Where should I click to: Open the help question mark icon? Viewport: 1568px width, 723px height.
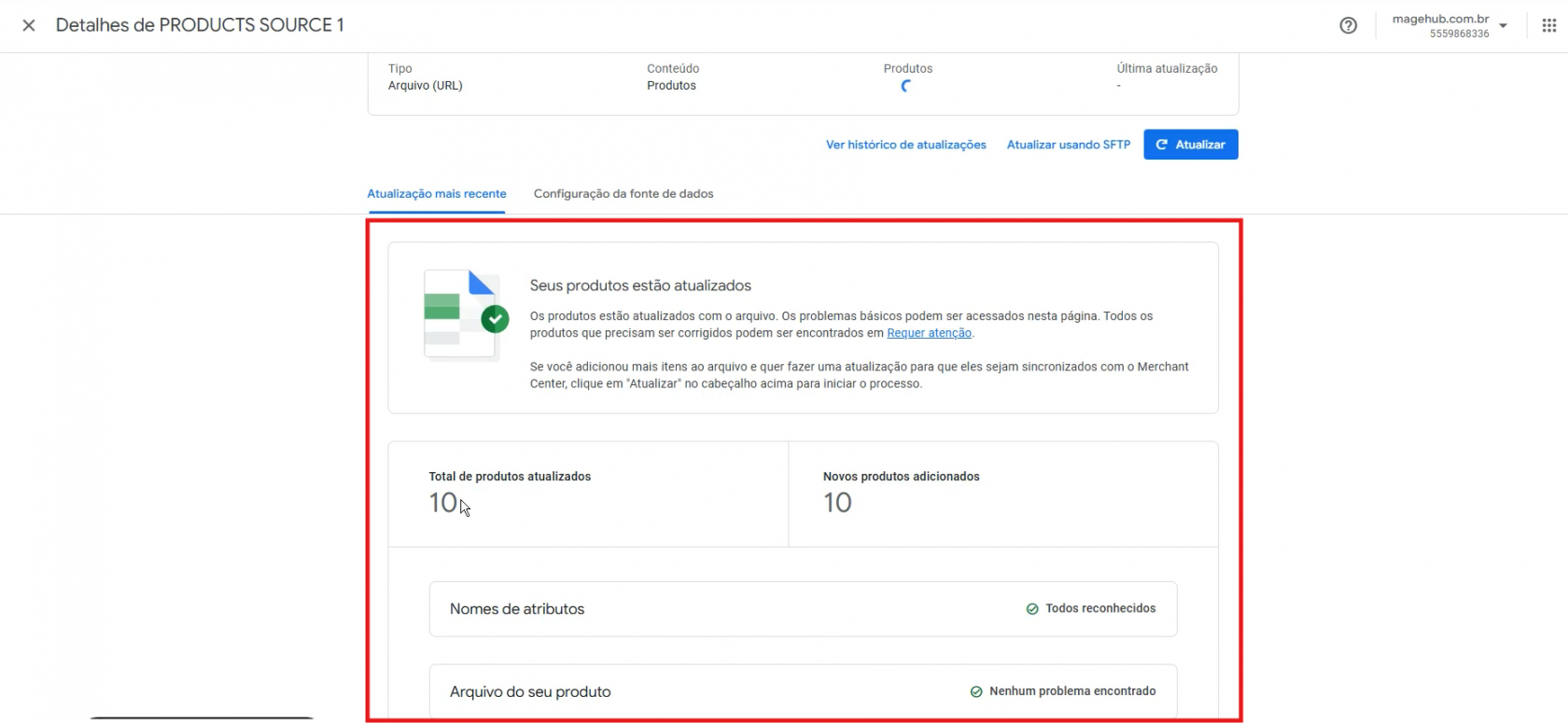point(1348,25)
